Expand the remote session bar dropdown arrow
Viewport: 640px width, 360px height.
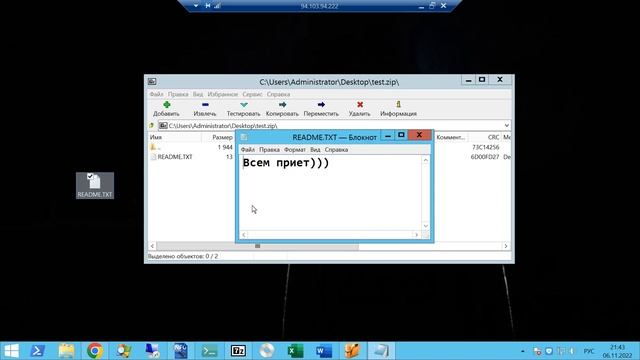coord(196,6)
